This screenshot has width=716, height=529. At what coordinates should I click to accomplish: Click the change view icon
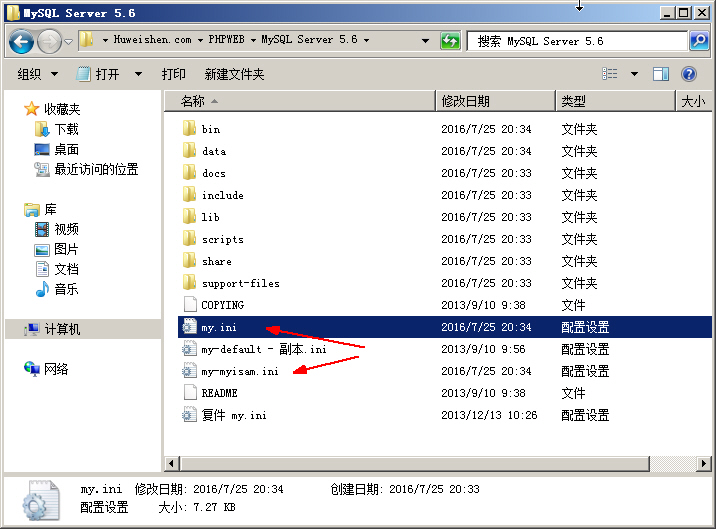click(x=609, y=74)
